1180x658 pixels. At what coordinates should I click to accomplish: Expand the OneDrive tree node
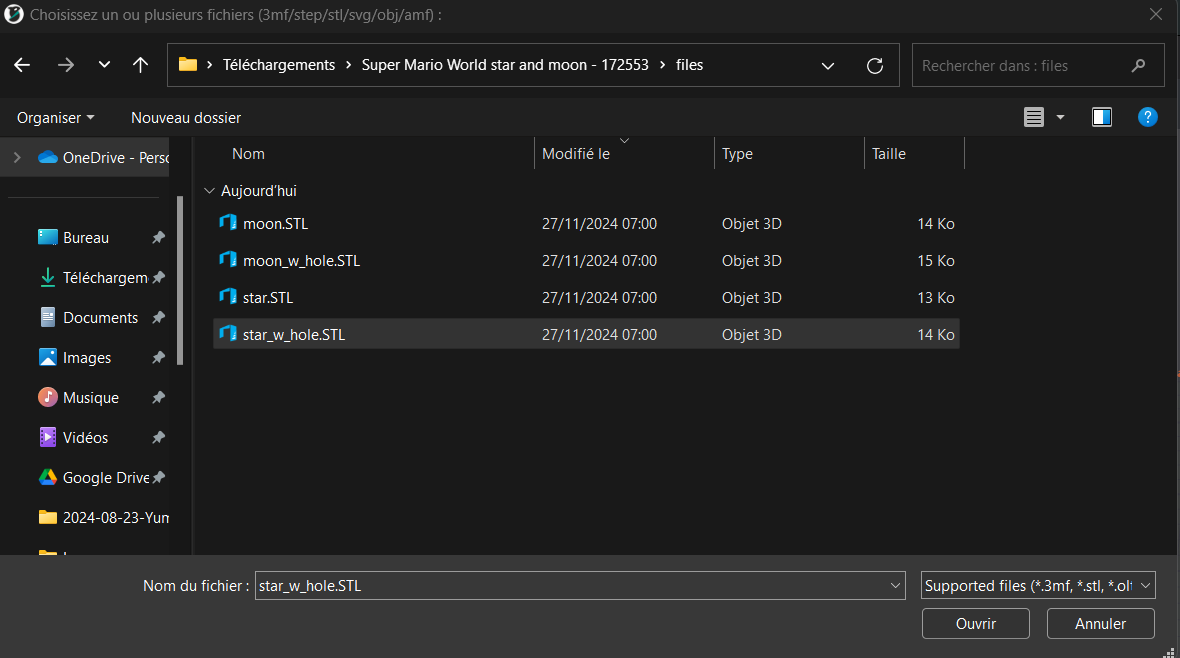pos(17,157)
